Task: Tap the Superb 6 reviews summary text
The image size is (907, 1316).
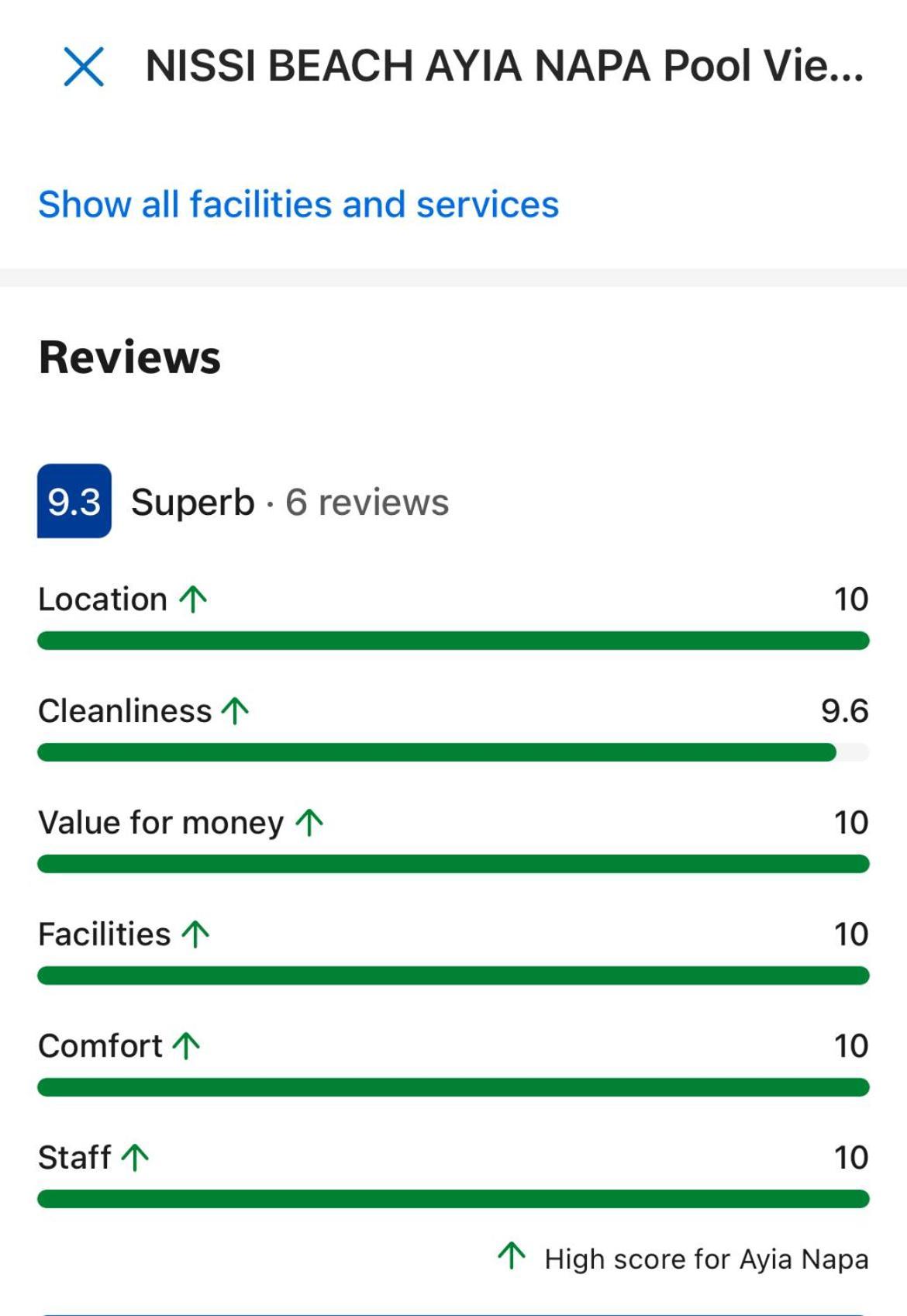Action: point(290,502)
